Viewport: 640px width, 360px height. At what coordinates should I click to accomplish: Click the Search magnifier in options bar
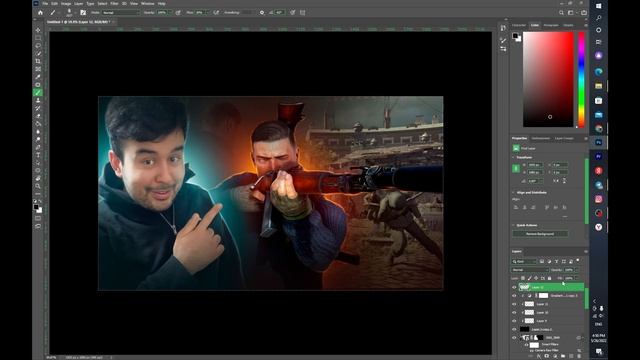561,13
